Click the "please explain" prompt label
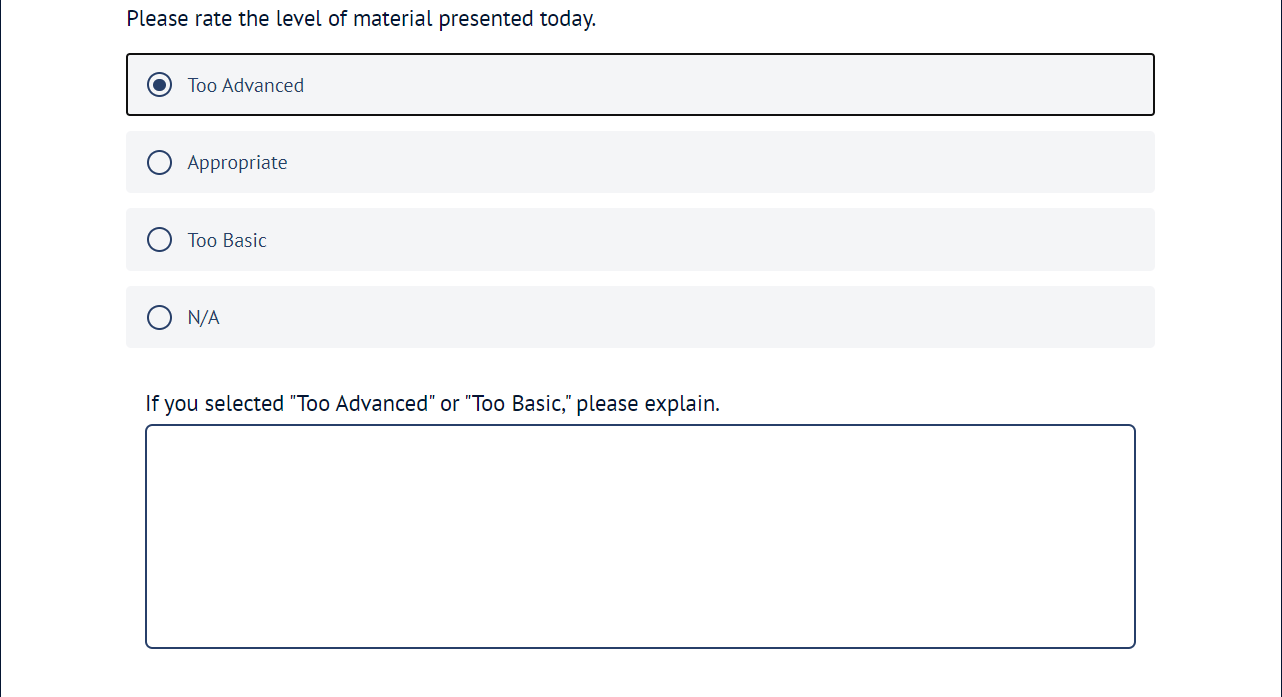1282x697 pixels. coord(432,404)
